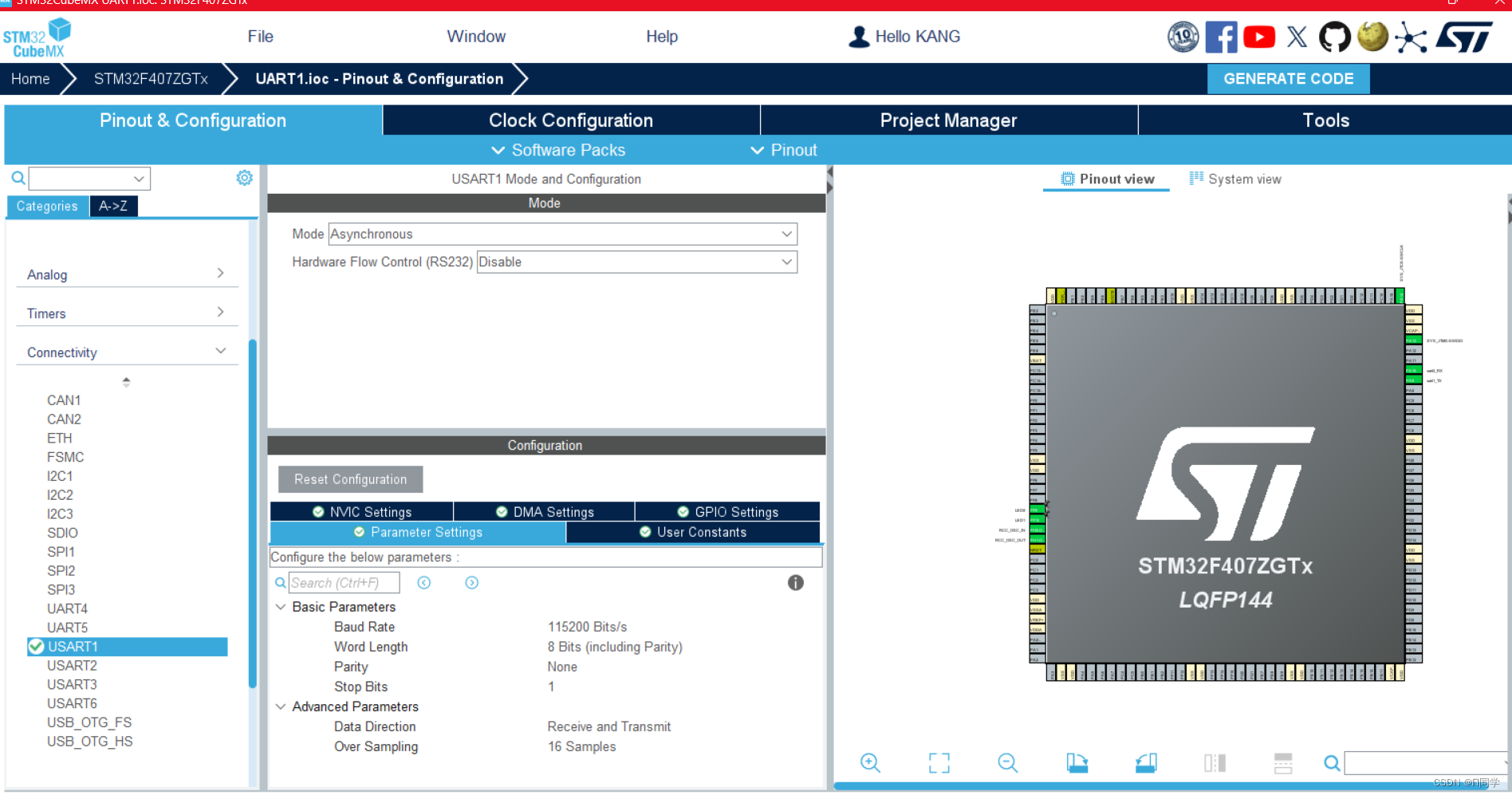Zoom out on the pinout view
The height and width of the screenshot is (795, 1512).
(x=1008, y=763)
